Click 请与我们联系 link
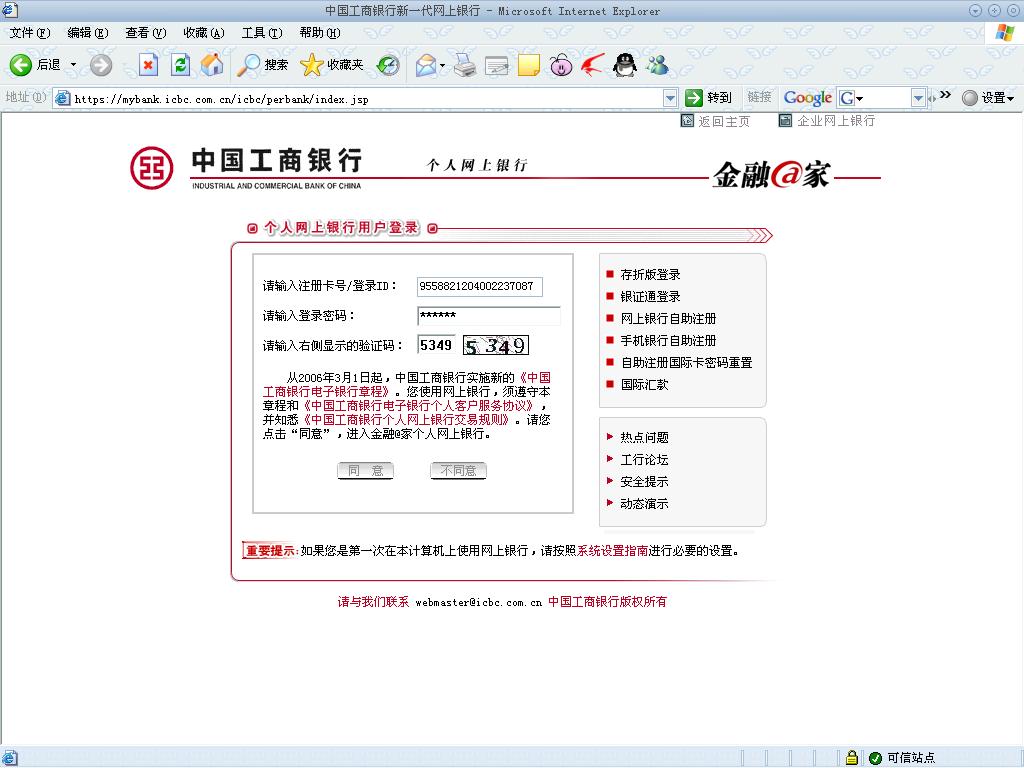The image size is (1024, 768). coord(373,602)
